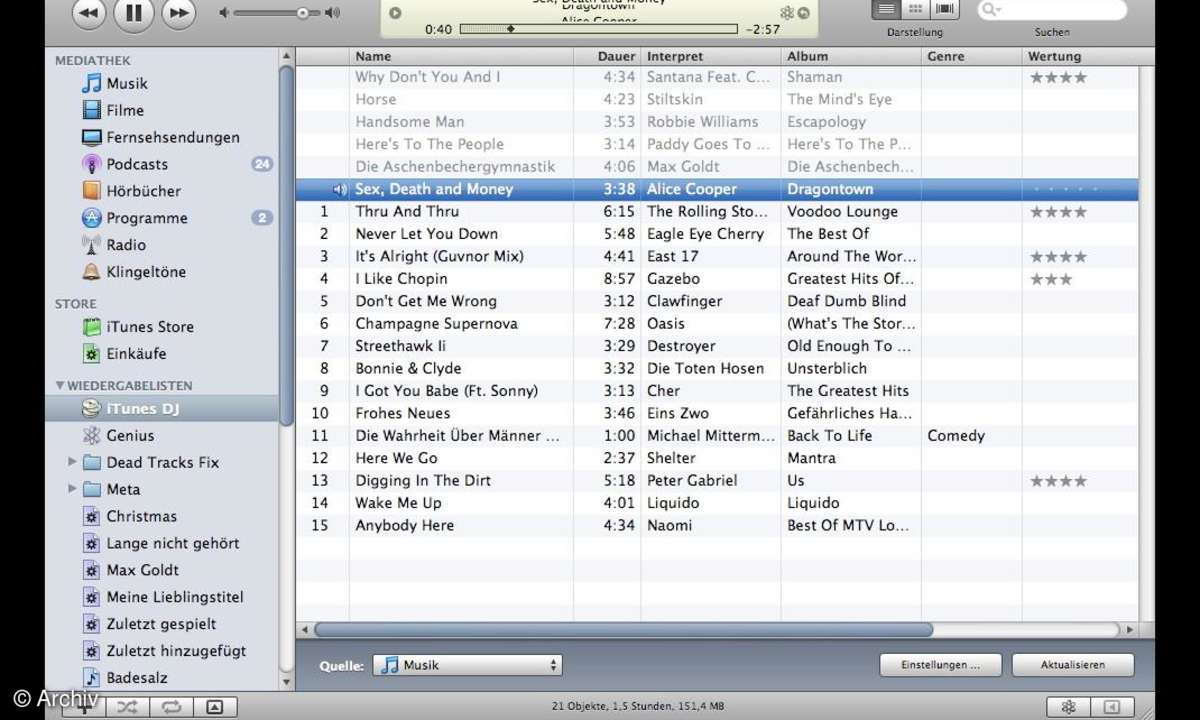Collapse the Wiedergabelisten section
This screenshot has width=1200, height=720.
click(x=60, y=385)
